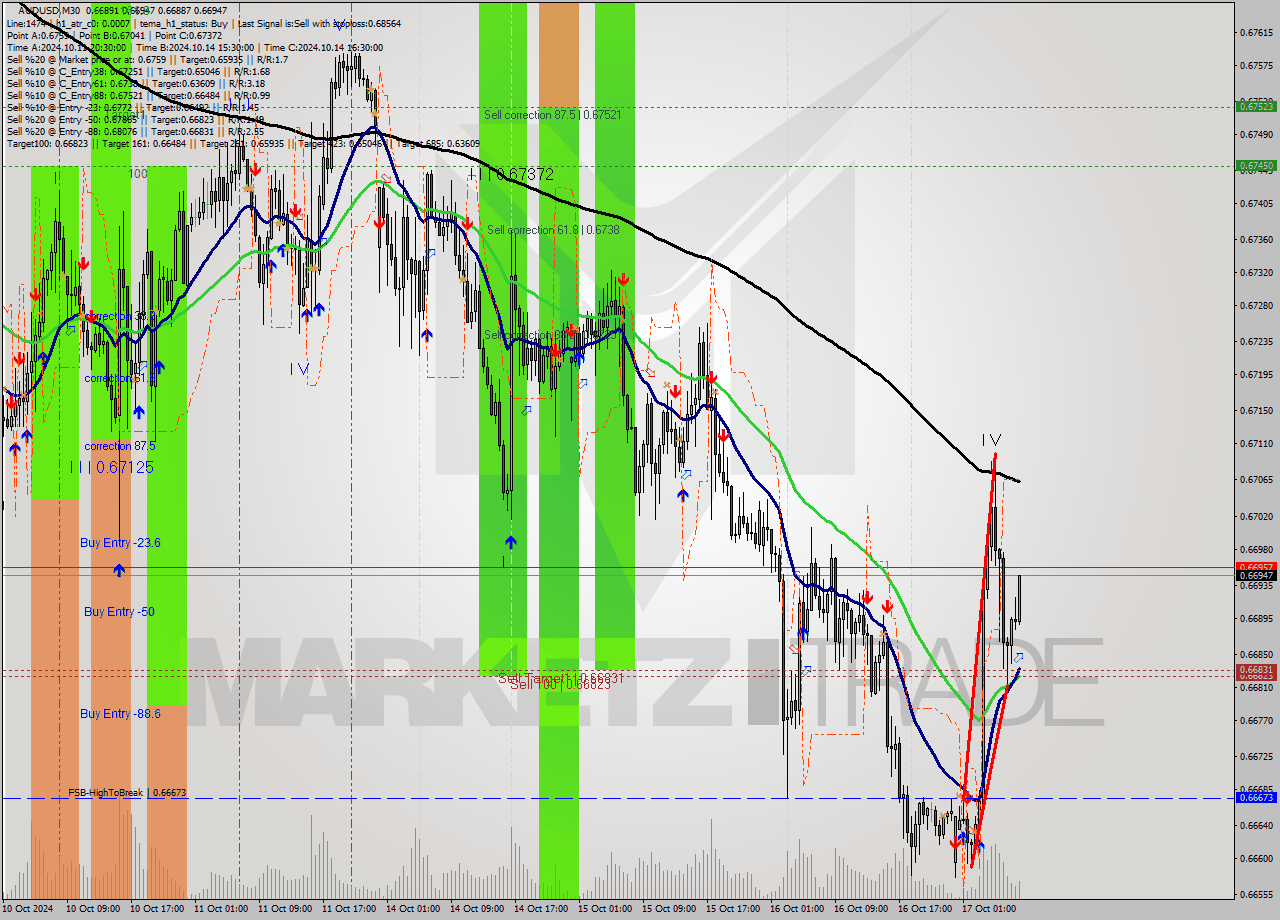Click the '10 Oct 2024' date label
The image size is (1280, 920).
pyautogui.click(x=29, y=909)
